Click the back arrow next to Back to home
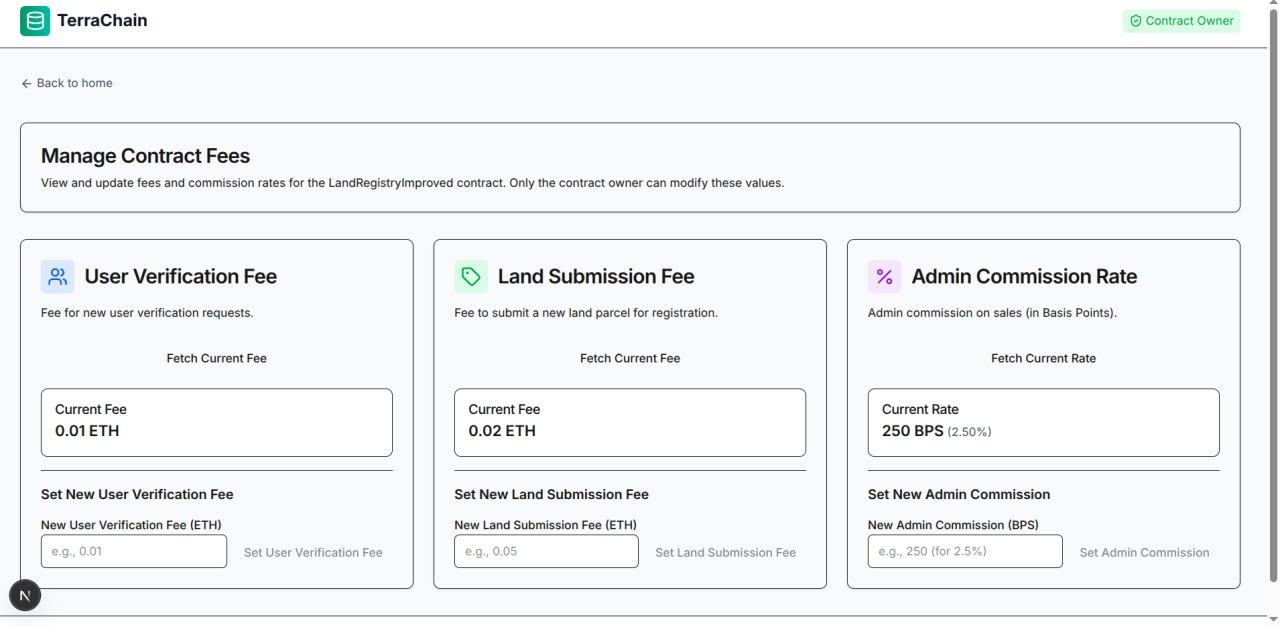 (x=26, y=83)
